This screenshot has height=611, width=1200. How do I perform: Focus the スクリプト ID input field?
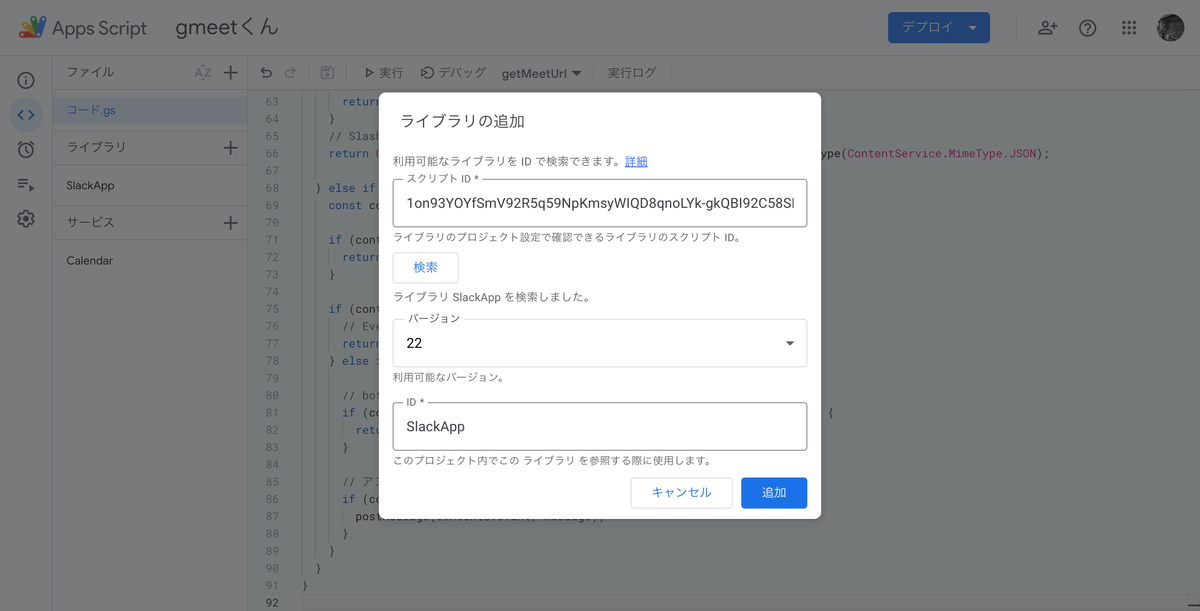tap(600, 203)
